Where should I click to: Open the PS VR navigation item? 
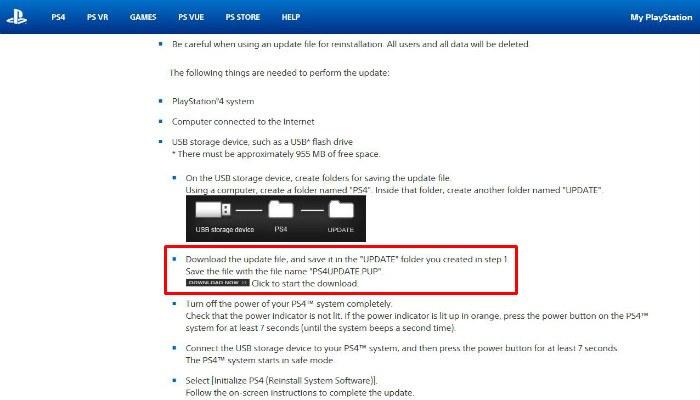(100, 17)
